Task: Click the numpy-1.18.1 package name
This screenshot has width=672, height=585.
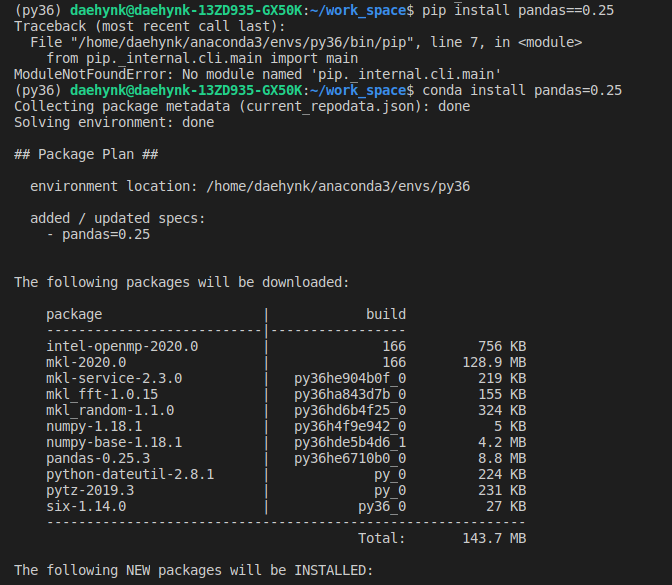Action: coord(94,426)
